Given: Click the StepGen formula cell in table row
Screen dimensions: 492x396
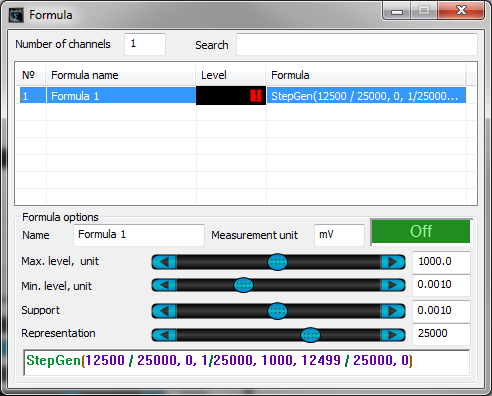Looking at the screenshot, I should coord(366,96).
